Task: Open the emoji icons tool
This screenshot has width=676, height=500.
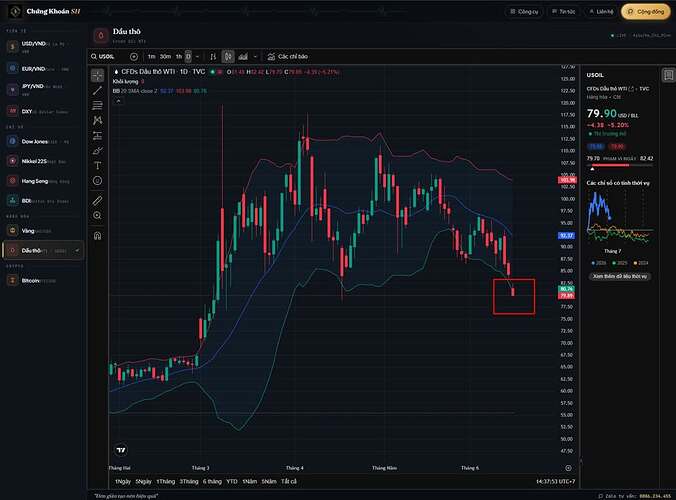Action: tap(97, 181)
